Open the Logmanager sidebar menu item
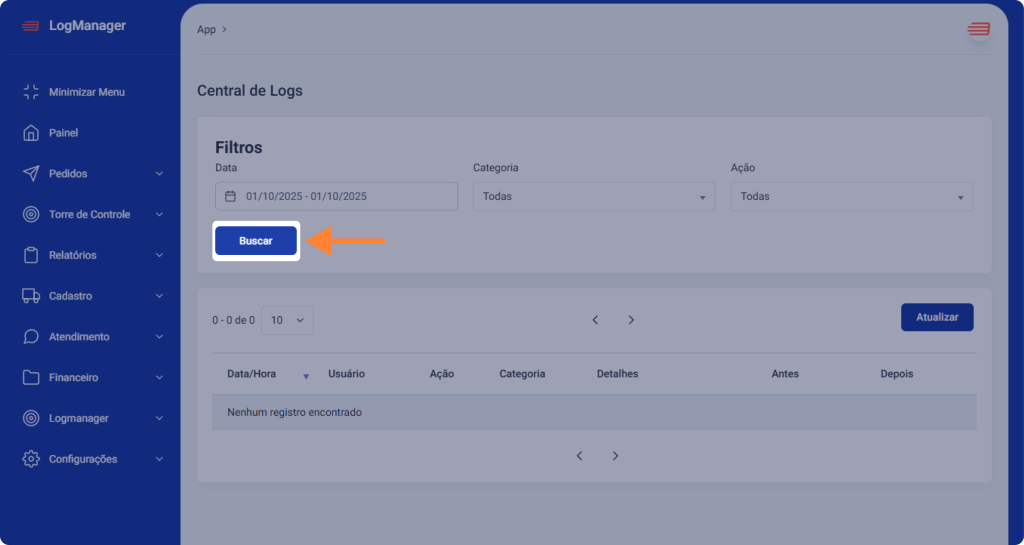This screenshot has width=1024, height=545. point(79,419)
